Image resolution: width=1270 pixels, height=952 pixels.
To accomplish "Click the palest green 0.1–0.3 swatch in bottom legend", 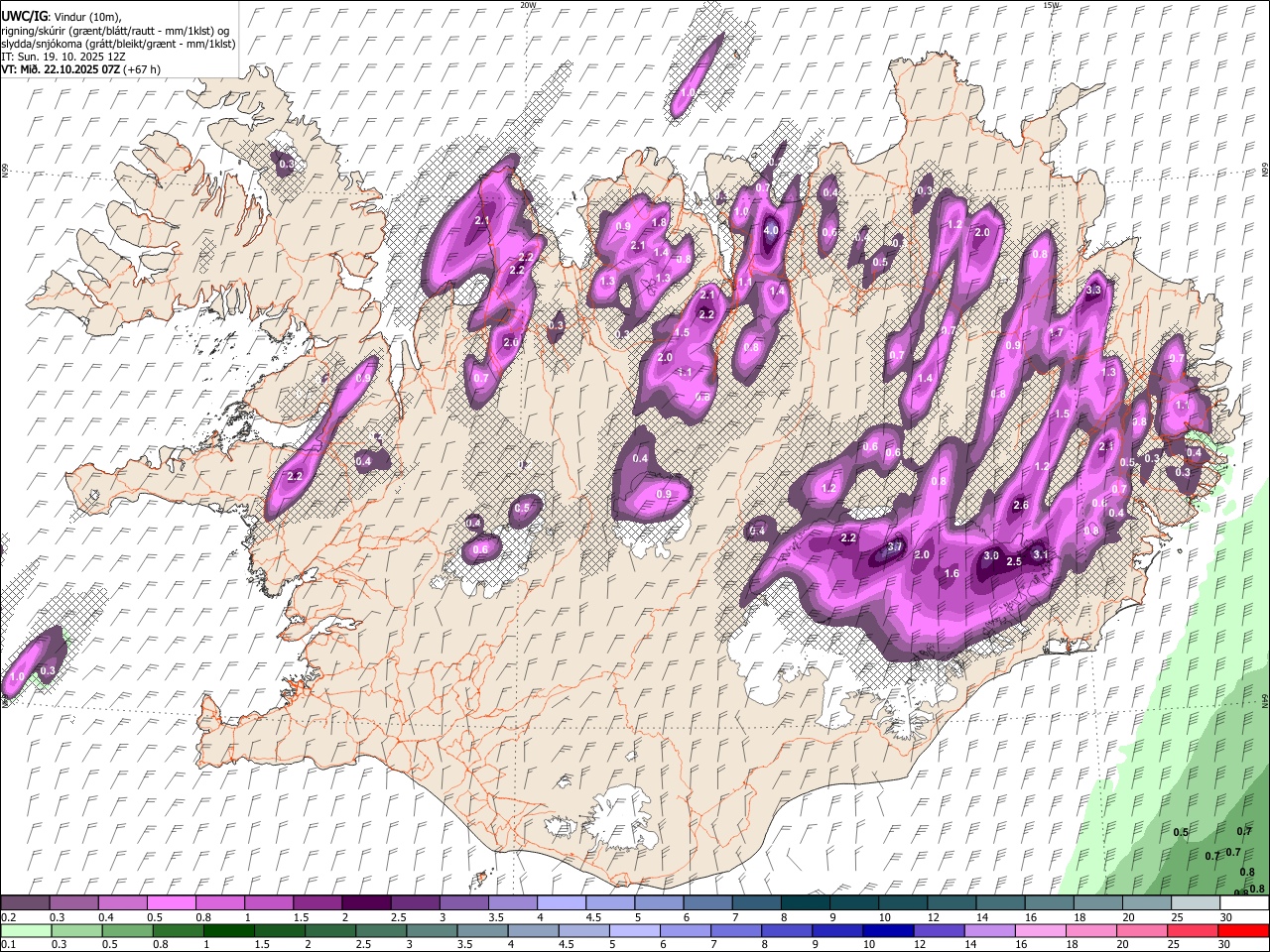I will click(26, 931).
